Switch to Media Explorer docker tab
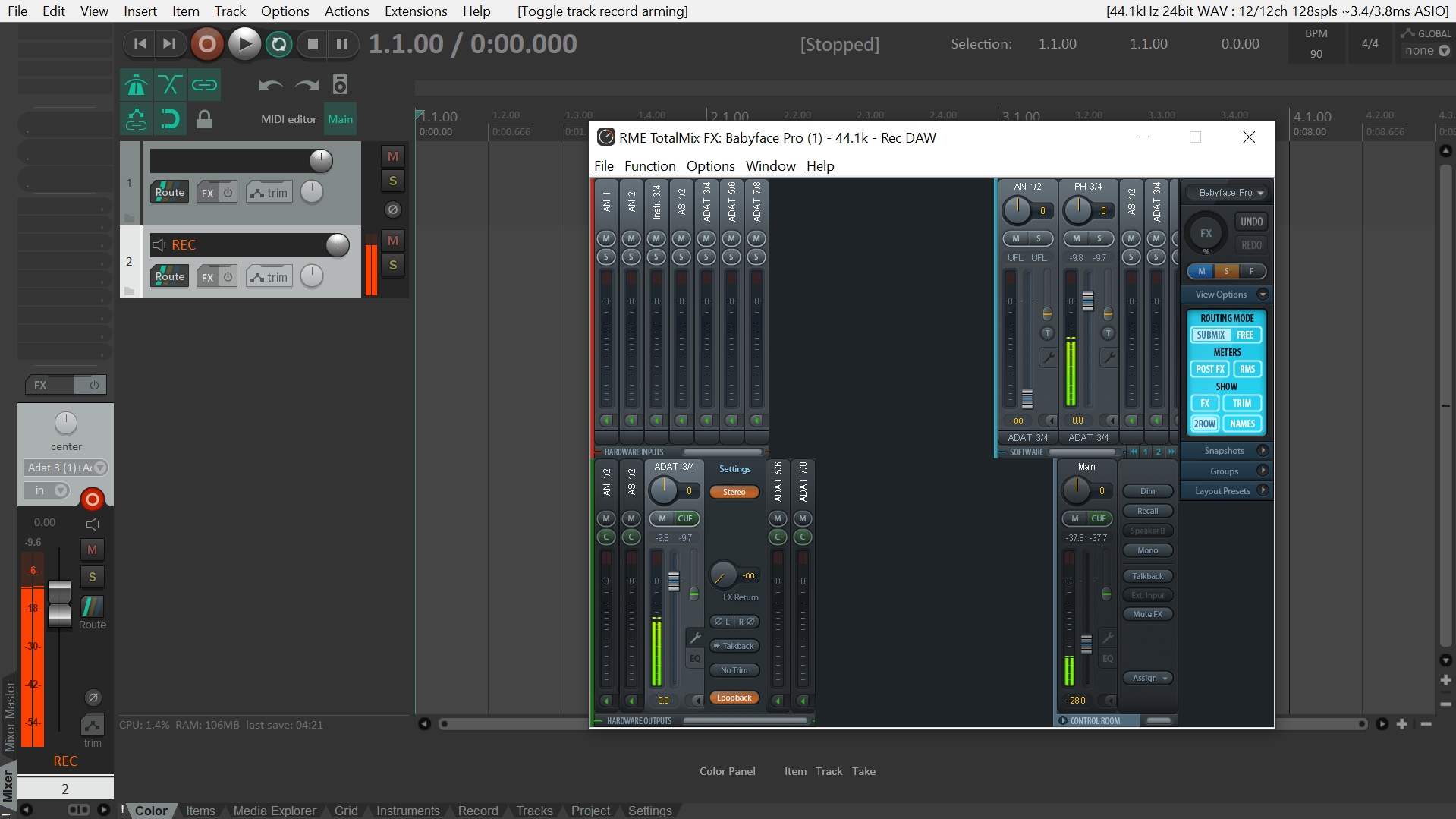 pyautogui.click(x=275, y=811)
